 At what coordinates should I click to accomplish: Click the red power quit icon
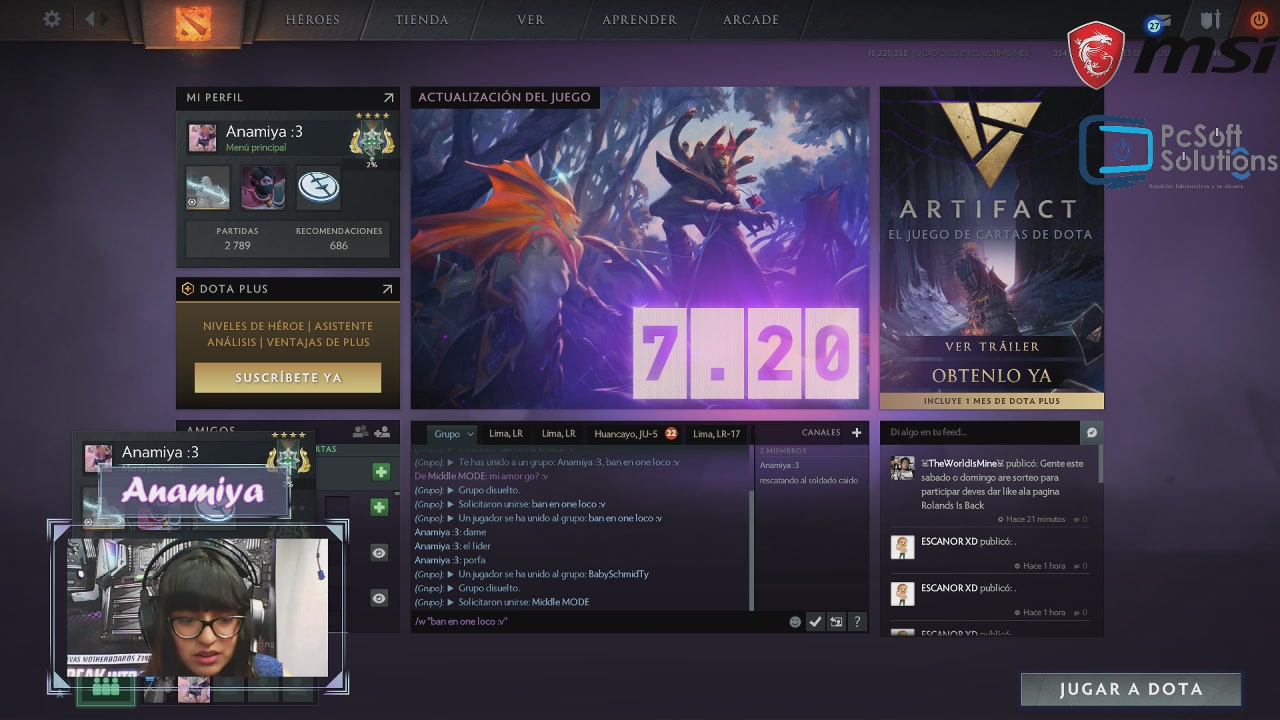pyautogui.click(x=1258, y=20)
